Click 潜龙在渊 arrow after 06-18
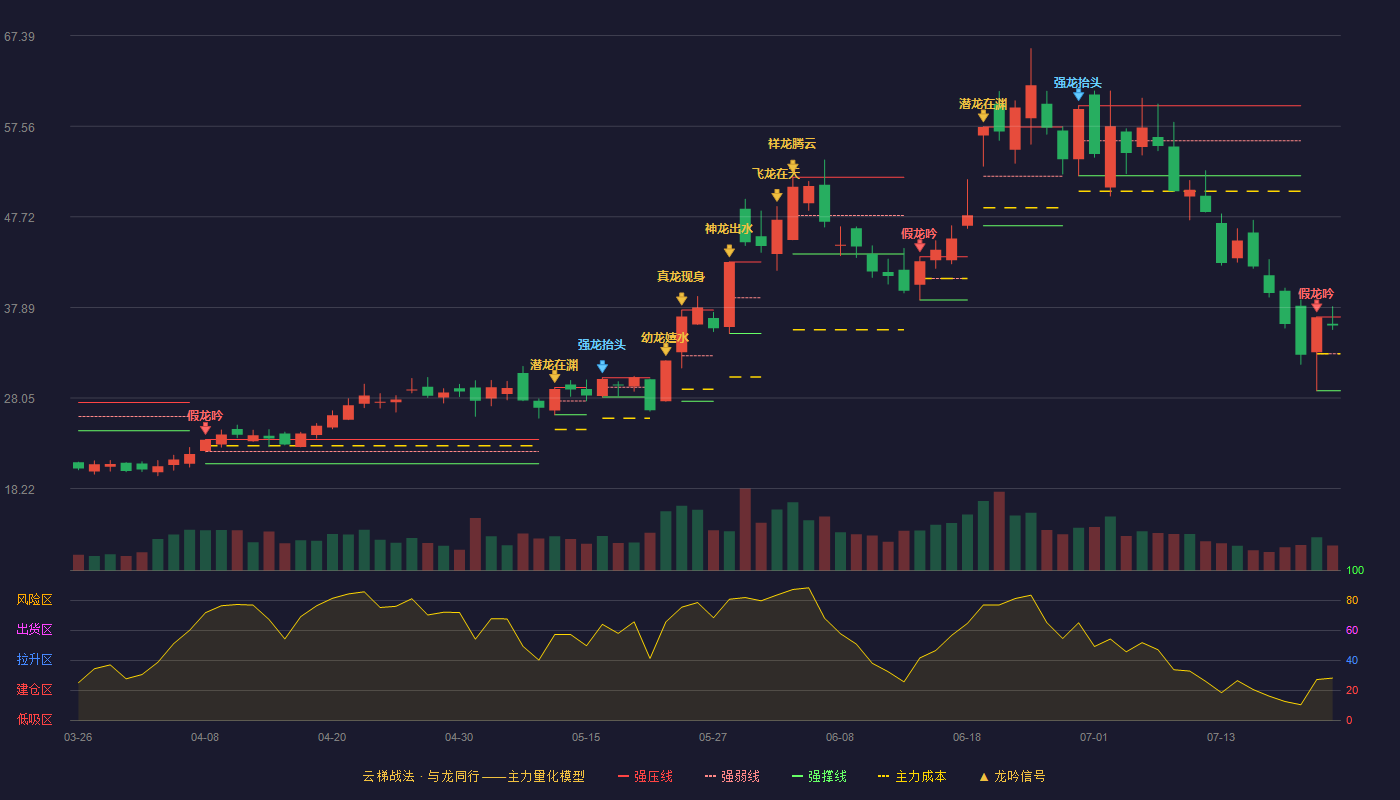The image size is (1400, 800). point(983,116)
